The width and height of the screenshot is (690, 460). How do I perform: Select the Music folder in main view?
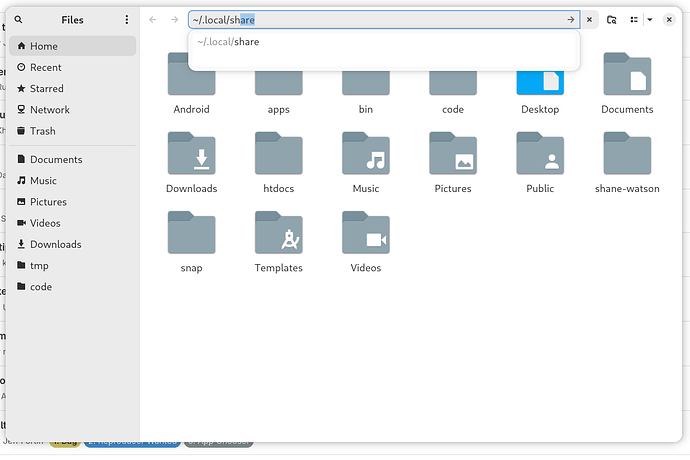[x=366, y=153]
